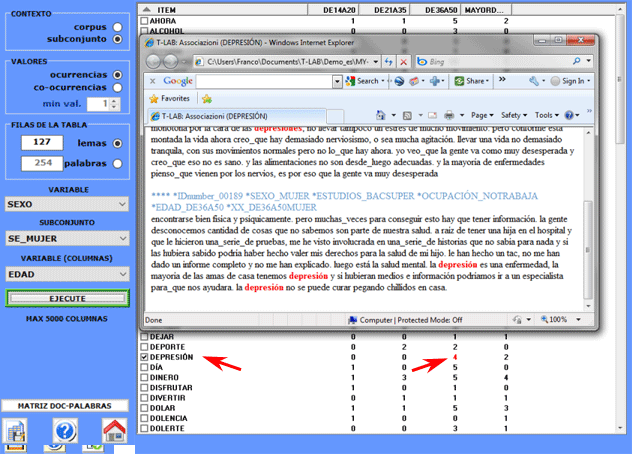Click the IE back navigation button

point(154,62)
